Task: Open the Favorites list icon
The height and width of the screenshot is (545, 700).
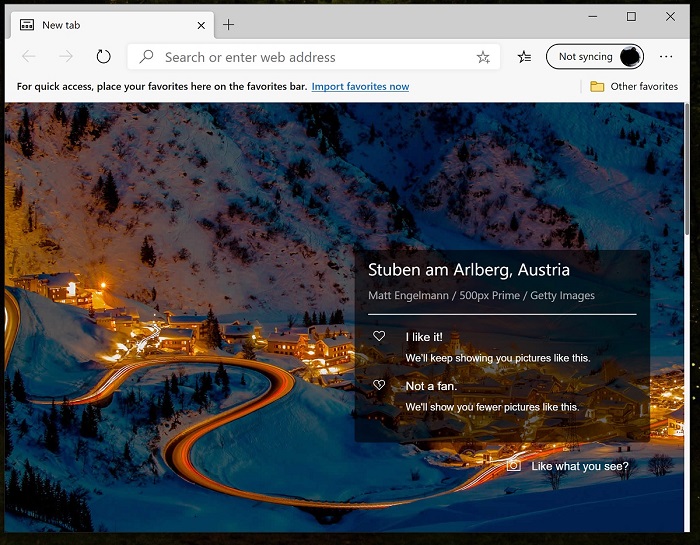Action: click(x=524, y=57)
